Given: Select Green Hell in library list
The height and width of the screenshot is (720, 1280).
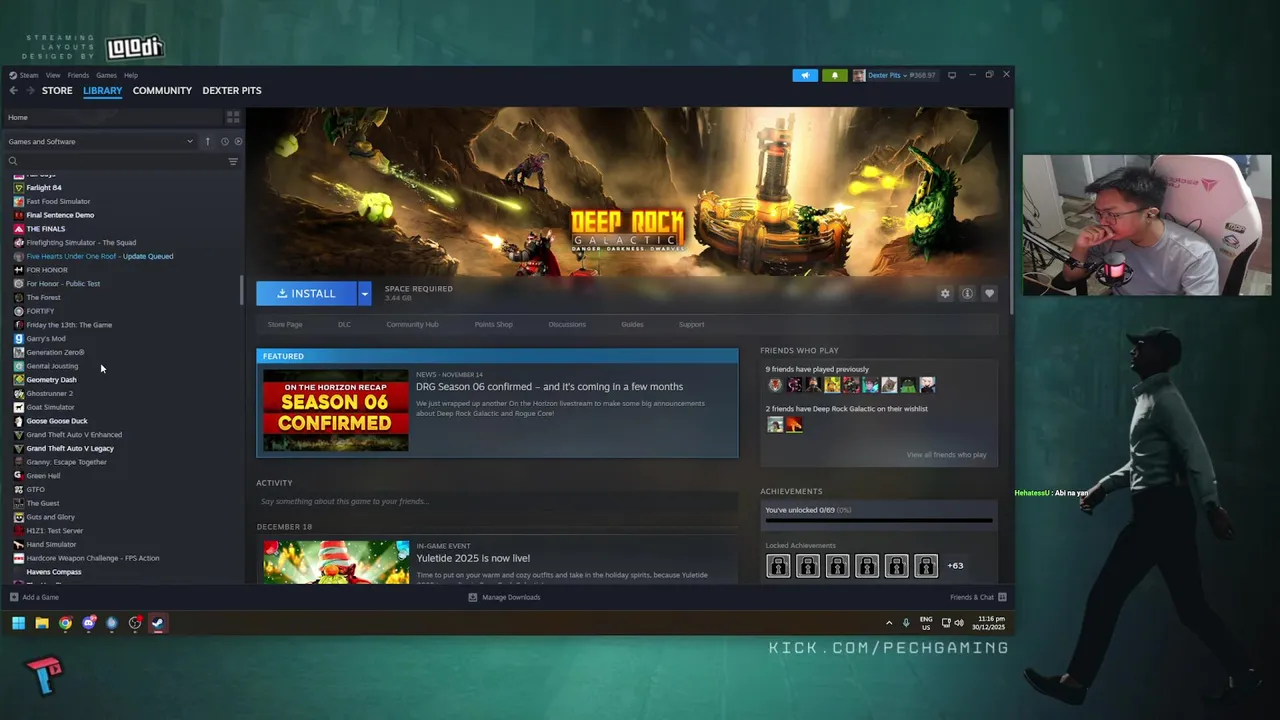Looking at the screenshot, I should (x=43, y=476).
